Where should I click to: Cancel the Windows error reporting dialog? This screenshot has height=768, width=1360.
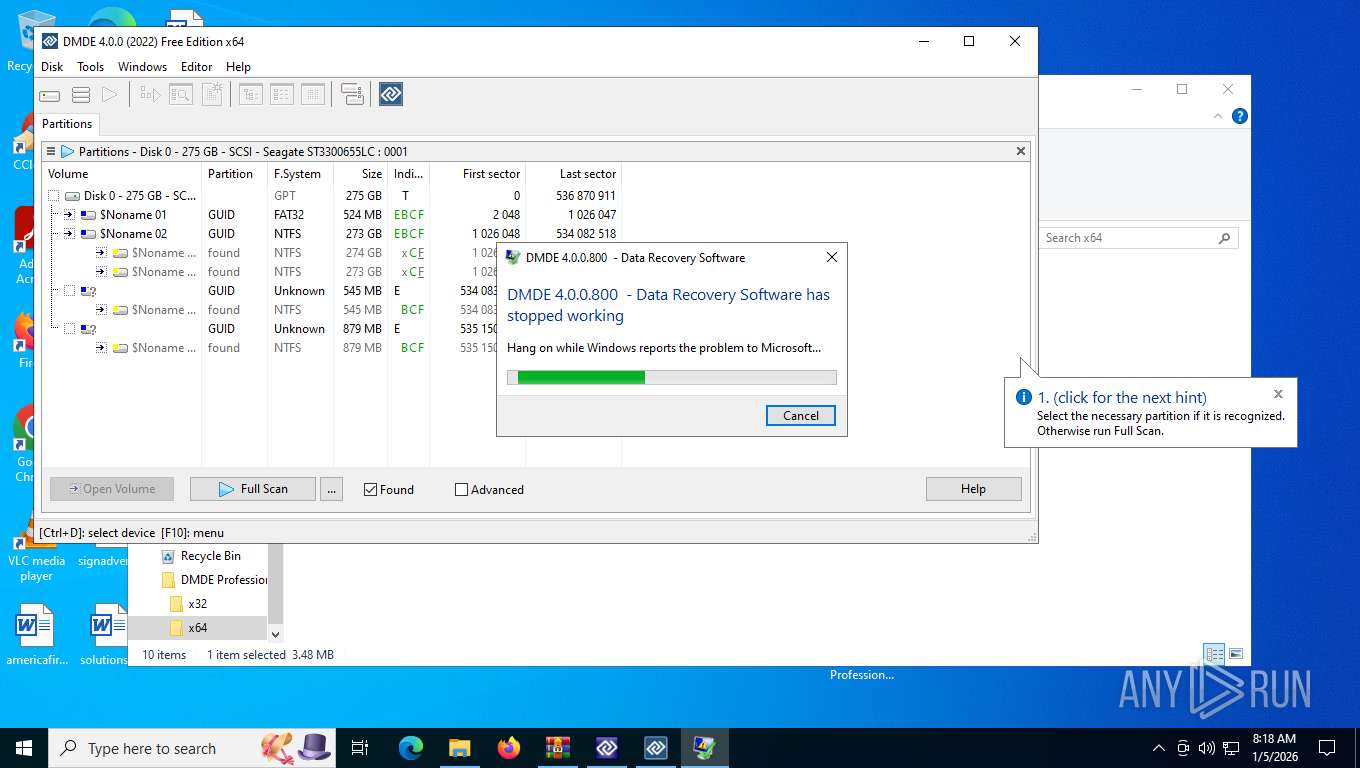800,416
